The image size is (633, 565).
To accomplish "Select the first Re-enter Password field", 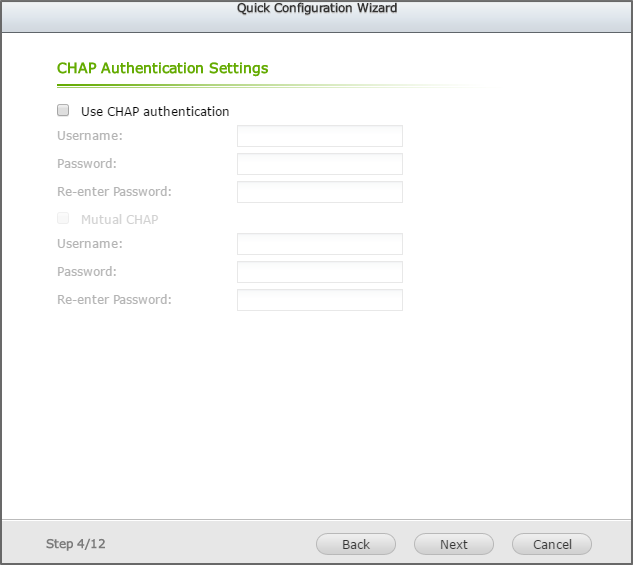I will 319,192.
